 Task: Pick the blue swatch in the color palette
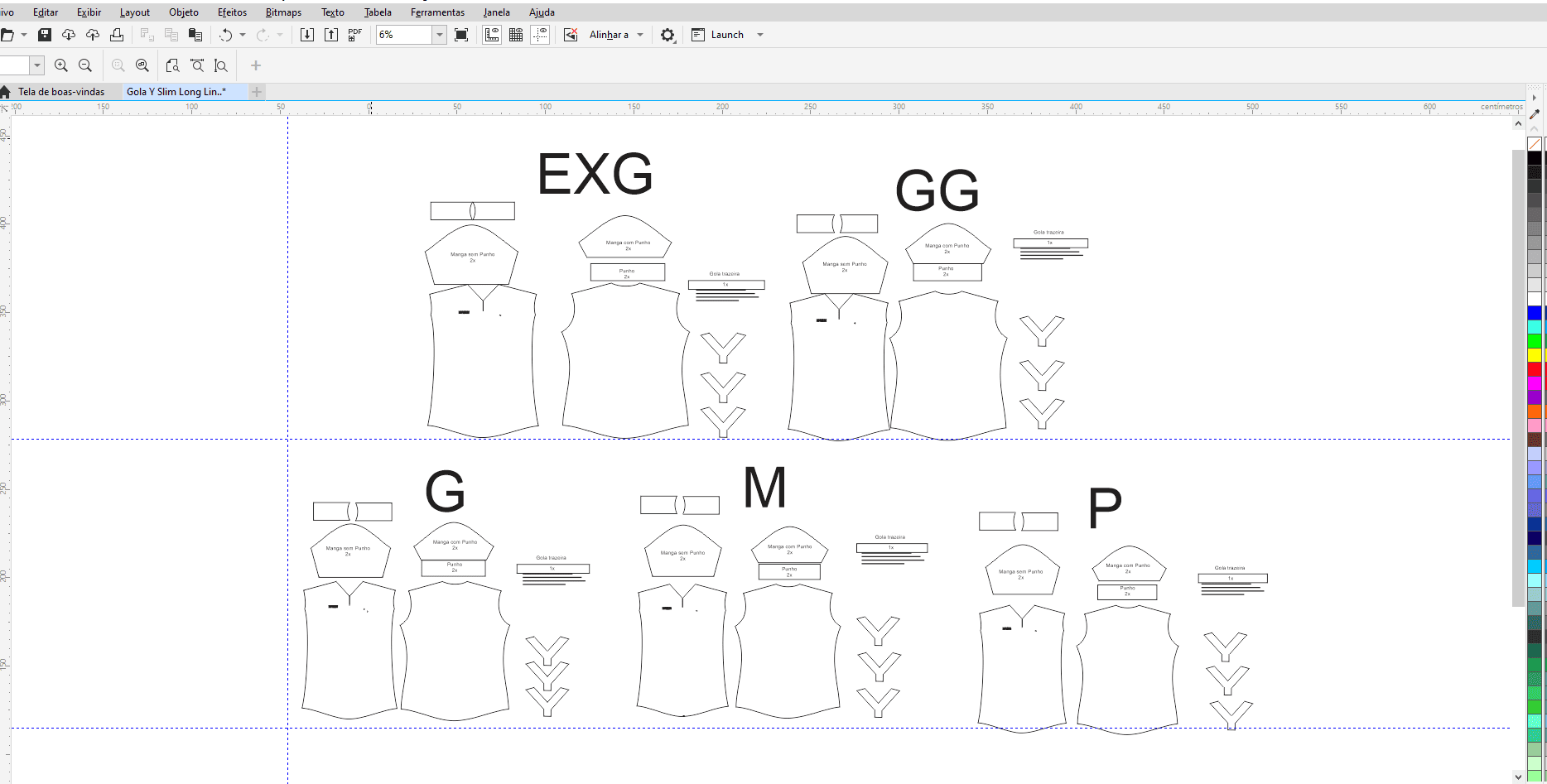1535,313
